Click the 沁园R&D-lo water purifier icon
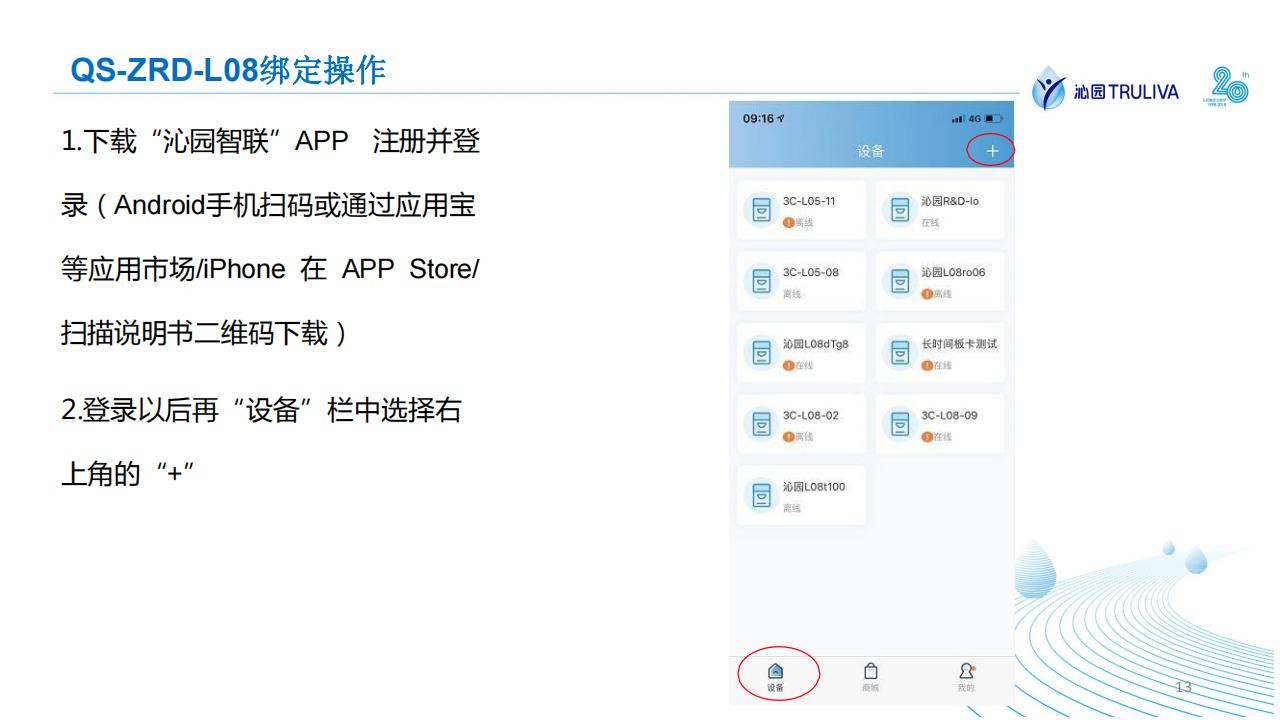The height and width of the screenshot is (720, 1280). [900, 211]
